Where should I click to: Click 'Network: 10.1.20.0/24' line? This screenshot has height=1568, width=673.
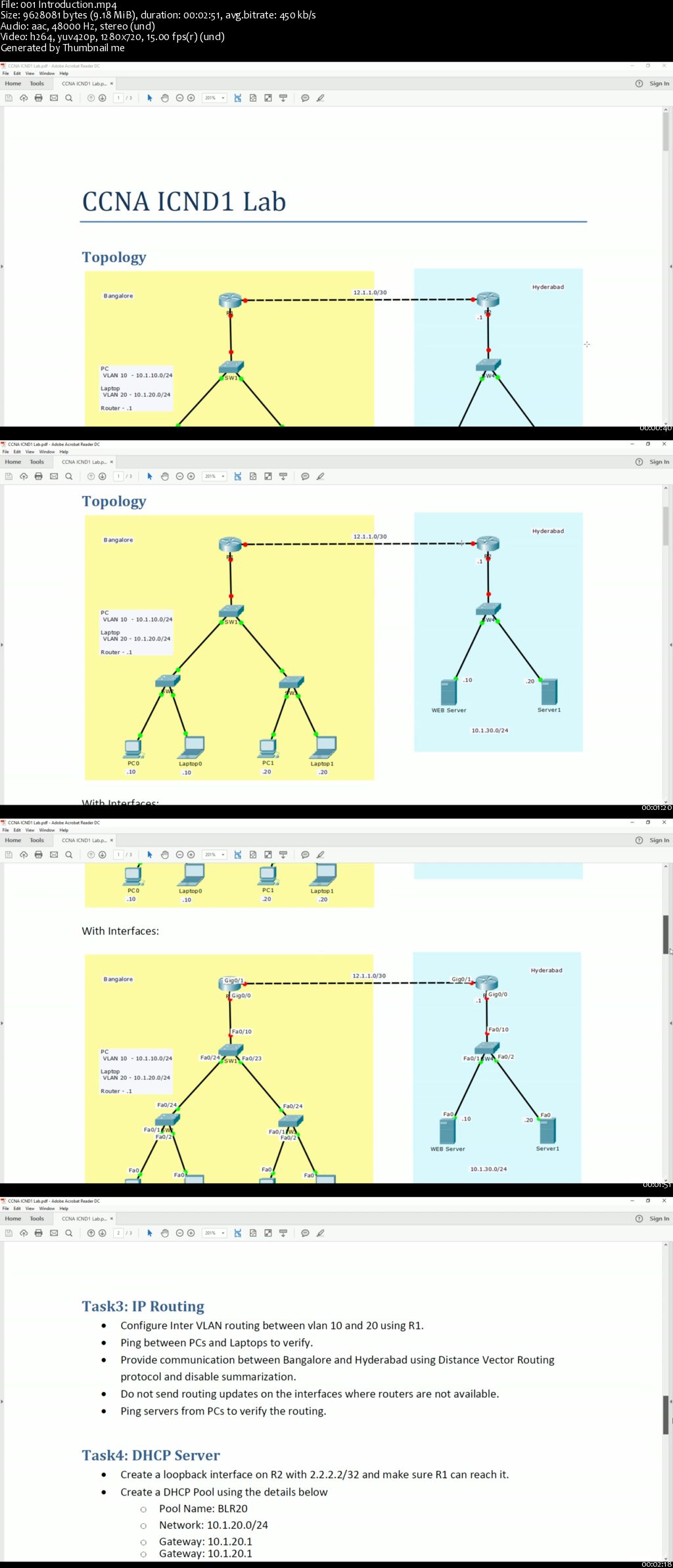pyautogui.click(x=214, y=1525)
